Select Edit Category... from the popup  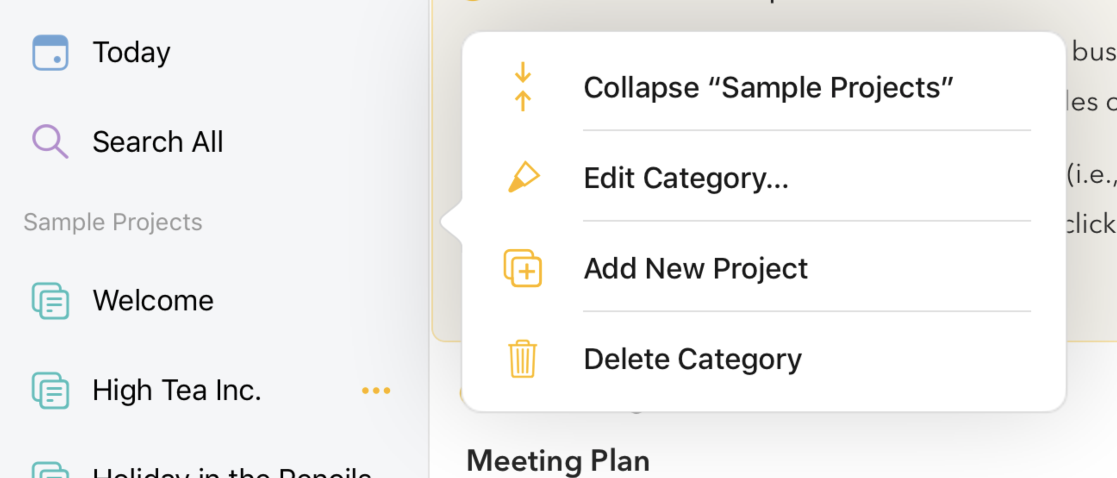pyautogui.click(x=764, y=177)
